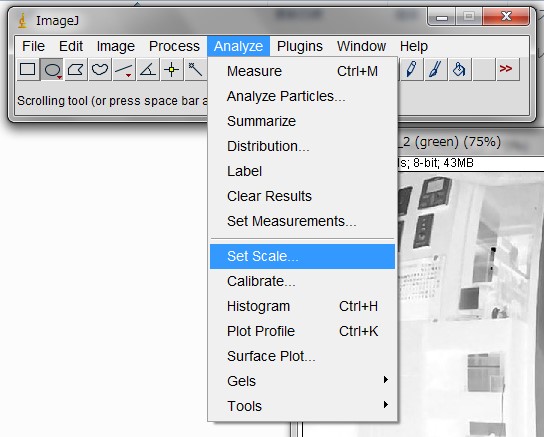Screen dimensions: 544x437
Task: Select the Pencil tool
Action: 411,69
